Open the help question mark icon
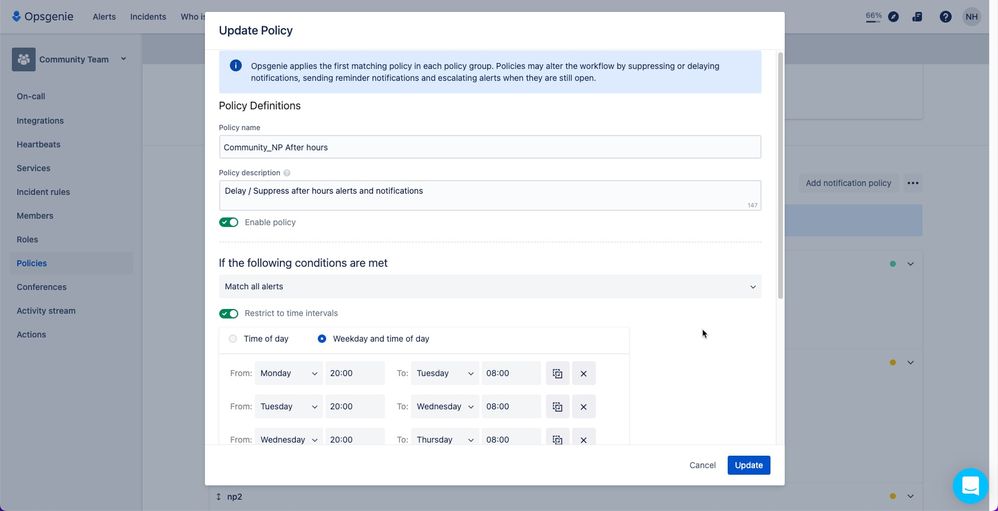Image resolution: width=998 pixels, height=511 pixels. pyautogui.click(x=945, y=17)
